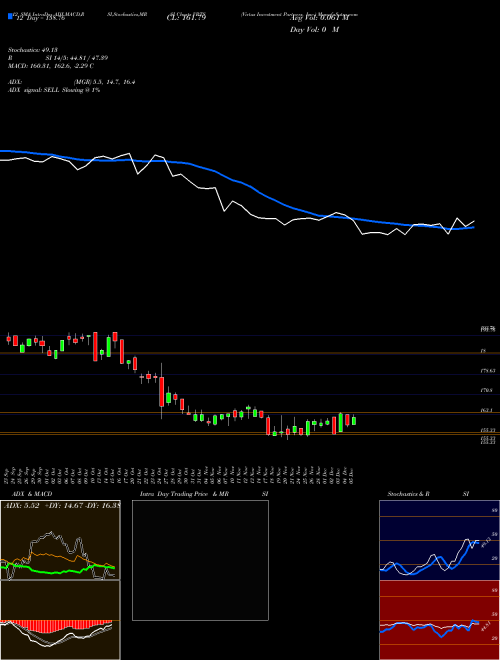Image resolution: width=500 pixels, height=660 pixels.
Task: Select the '(MGR) 5.5, 14.7, 16.4' ADX values
Action: 104,82
